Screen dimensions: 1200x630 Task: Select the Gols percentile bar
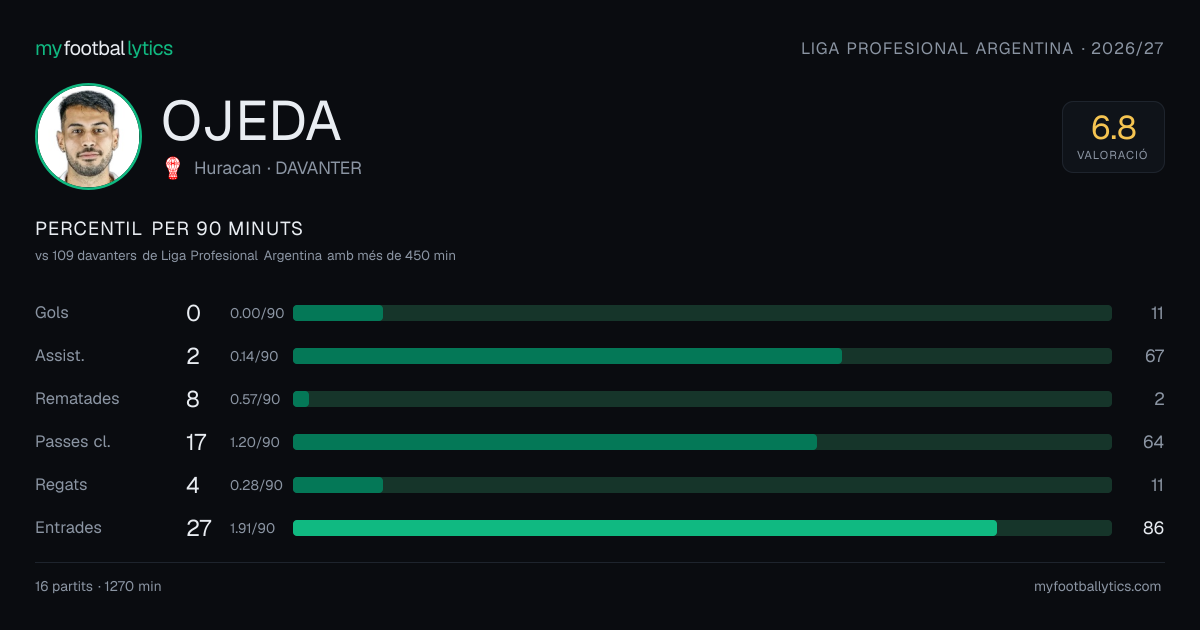[702, 313]
